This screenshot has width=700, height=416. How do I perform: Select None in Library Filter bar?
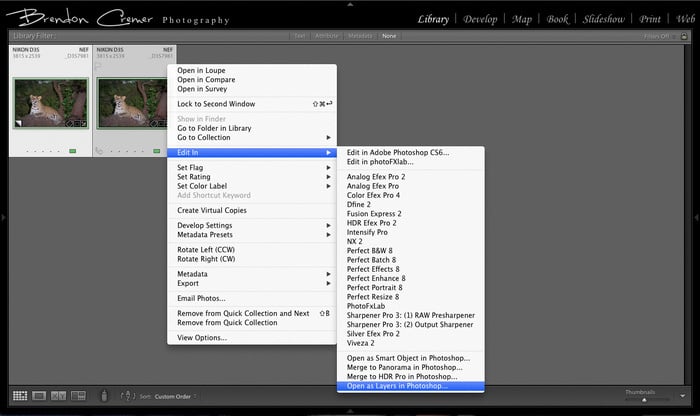pos(389,36)
